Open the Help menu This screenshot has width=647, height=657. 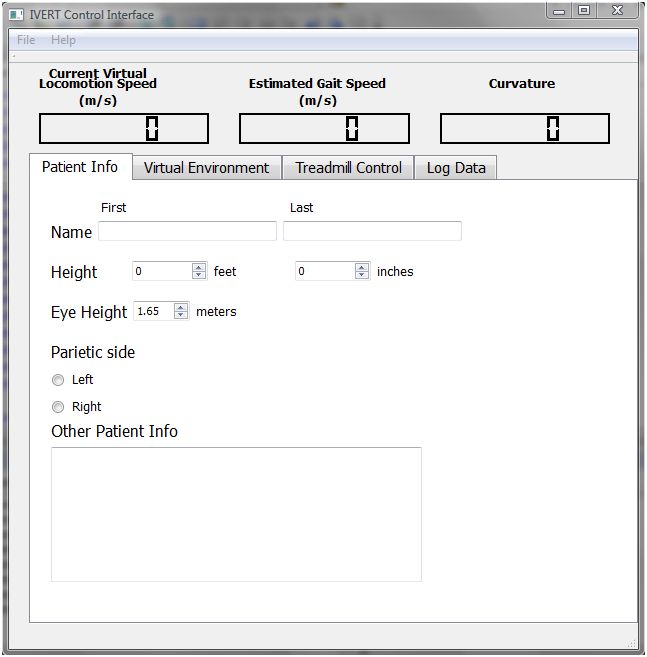click(63, 40)
